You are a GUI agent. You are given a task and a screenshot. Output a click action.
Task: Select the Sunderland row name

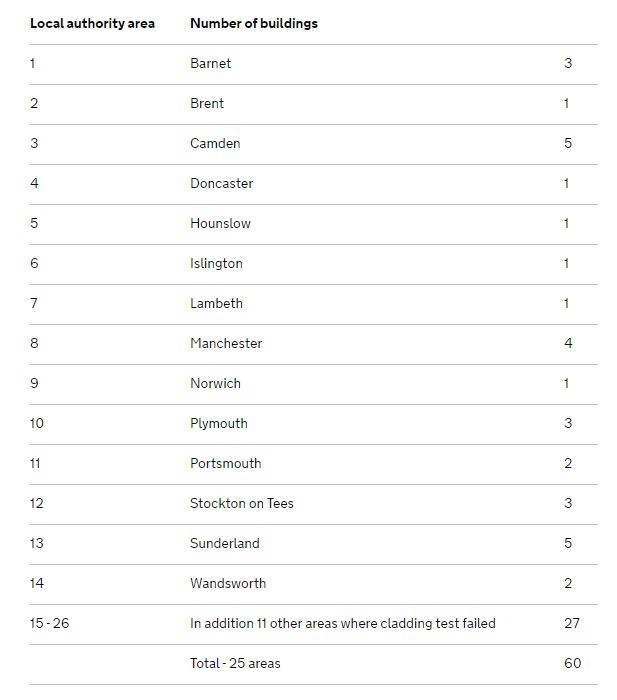[x=224, y=543]
